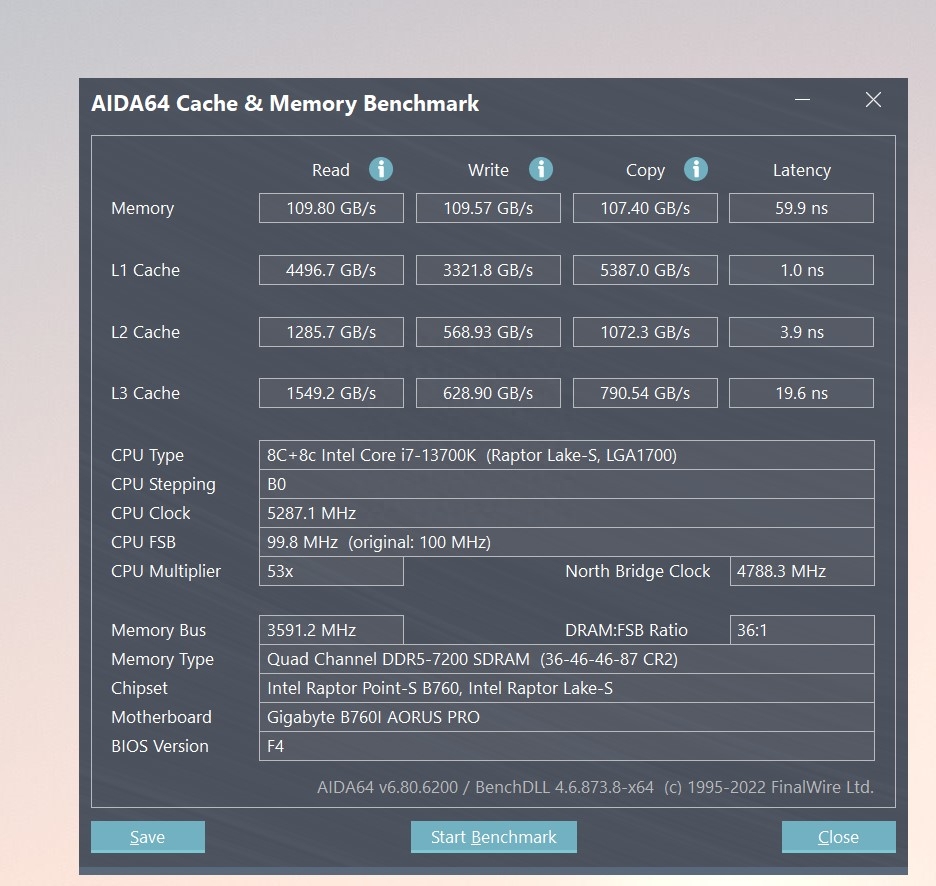
Task: Click L1 Cache Latency value 1.0 ns
Action: point(802,270)
